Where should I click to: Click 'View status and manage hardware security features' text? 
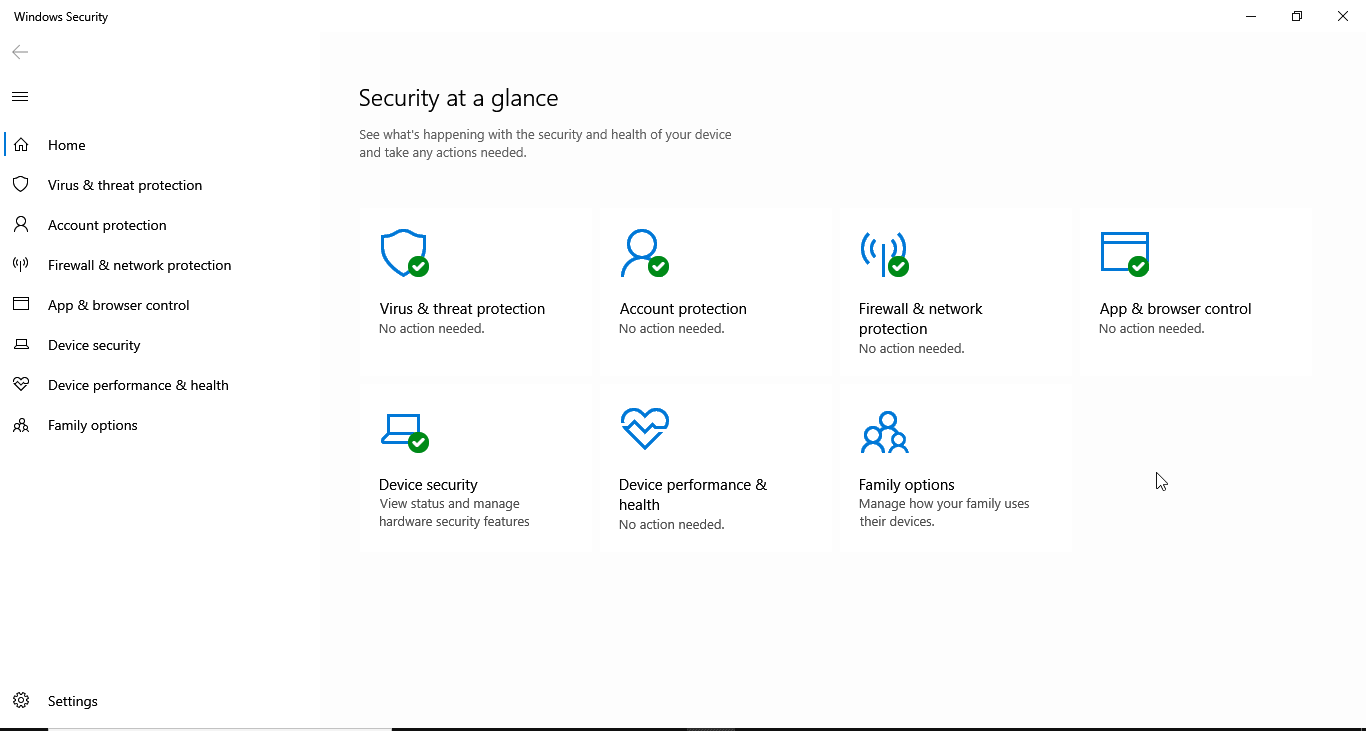tap(454, 513)
